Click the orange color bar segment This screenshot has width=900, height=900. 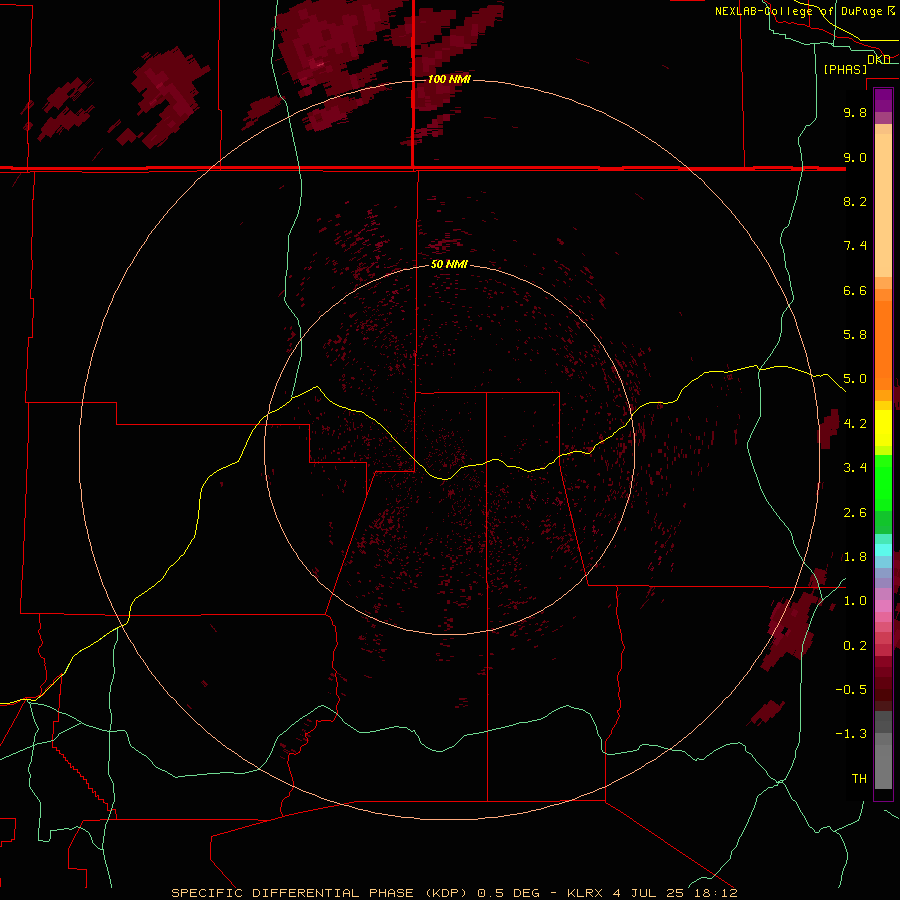click(883, 346)
